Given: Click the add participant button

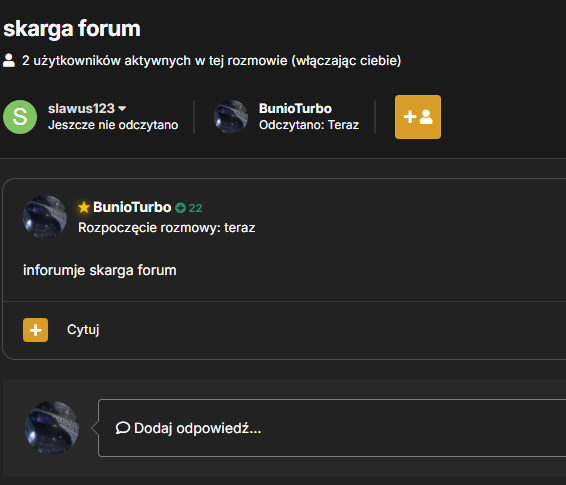Looking at the screenshot, I should pyautogui.click(x=418, y=117).
